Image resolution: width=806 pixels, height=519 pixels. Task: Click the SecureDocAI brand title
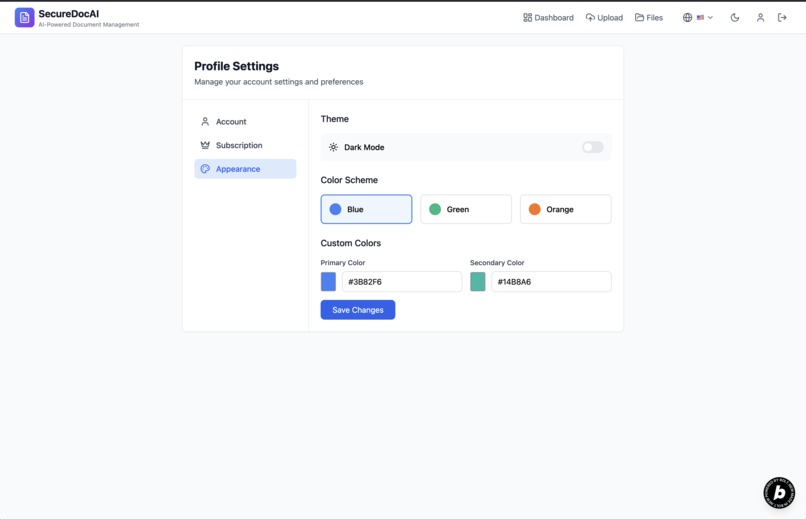click(x=69, y=14)
